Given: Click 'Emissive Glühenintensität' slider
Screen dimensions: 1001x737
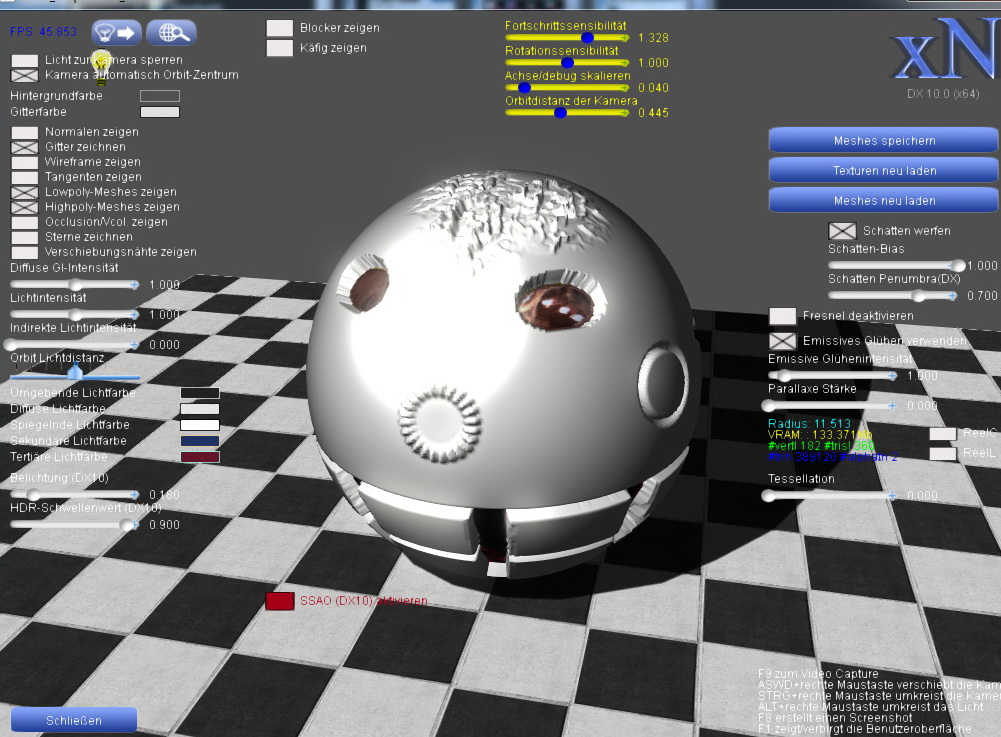Looking at the screenshot, I should click(832, 376).
